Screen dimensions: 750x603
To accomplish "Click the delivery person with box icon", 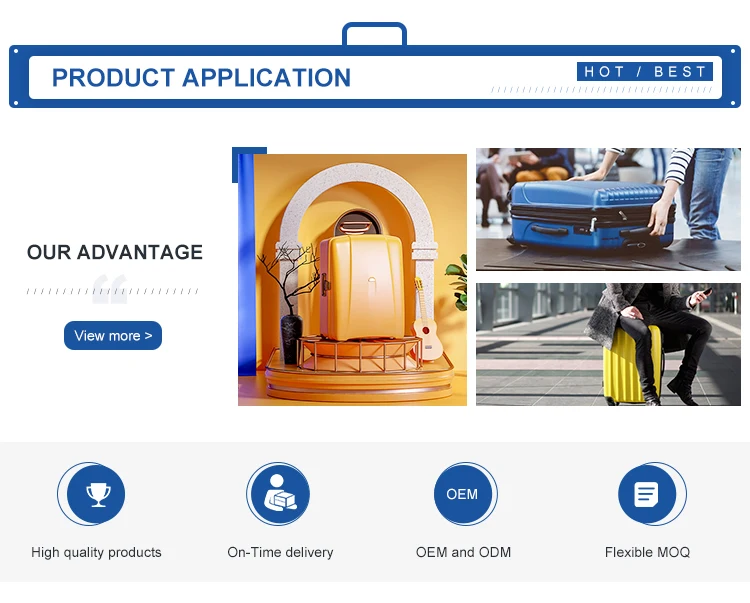I will (280, 493).
